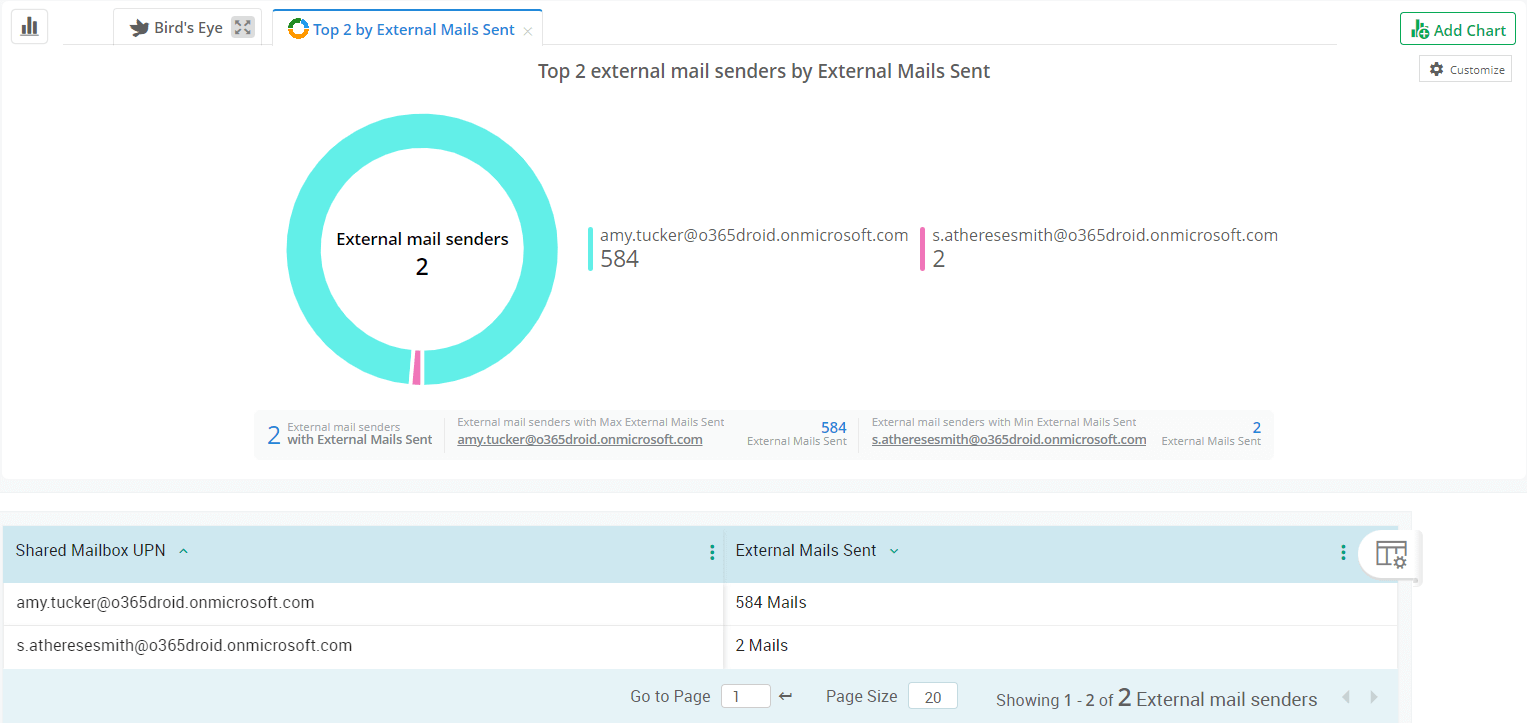Viewport: 1527px width, 723px height.
Task: Switch to the Bird's Eye tab
Action: tap(189, 27)
